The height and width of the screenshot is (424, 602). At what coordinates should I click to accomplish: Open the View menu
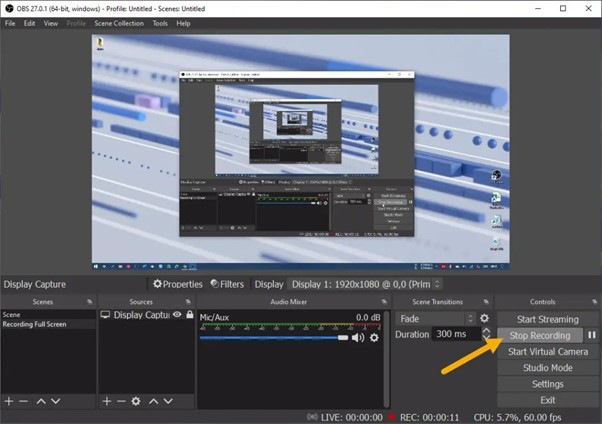point(51,23)
